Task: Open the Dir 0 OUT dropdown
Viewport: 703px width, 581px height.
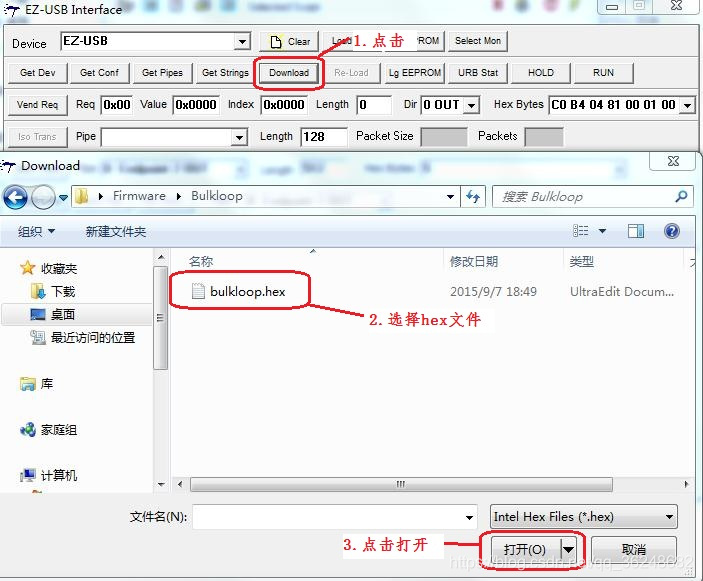Action: tap(471, 105)
